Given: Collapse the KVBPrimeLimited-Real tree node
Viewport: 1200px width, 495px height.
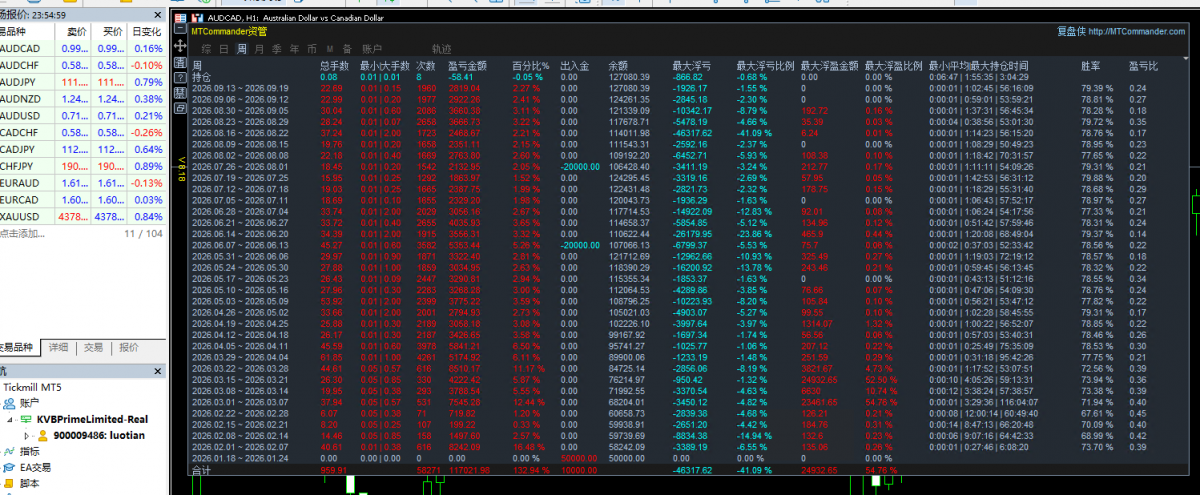Looking at the screenshot, I should tap(10, 420).
